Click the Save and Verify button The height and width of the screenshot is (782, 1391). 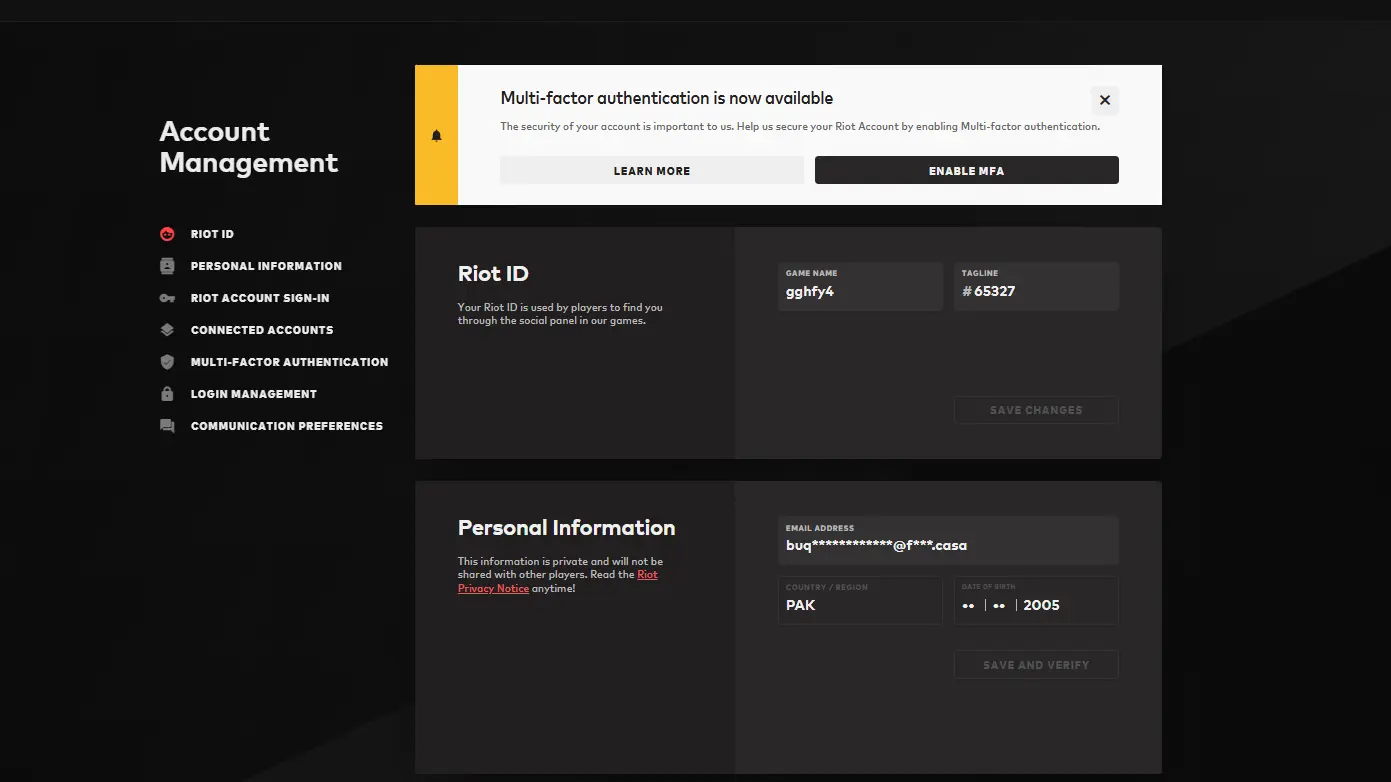click(1035, 665)
